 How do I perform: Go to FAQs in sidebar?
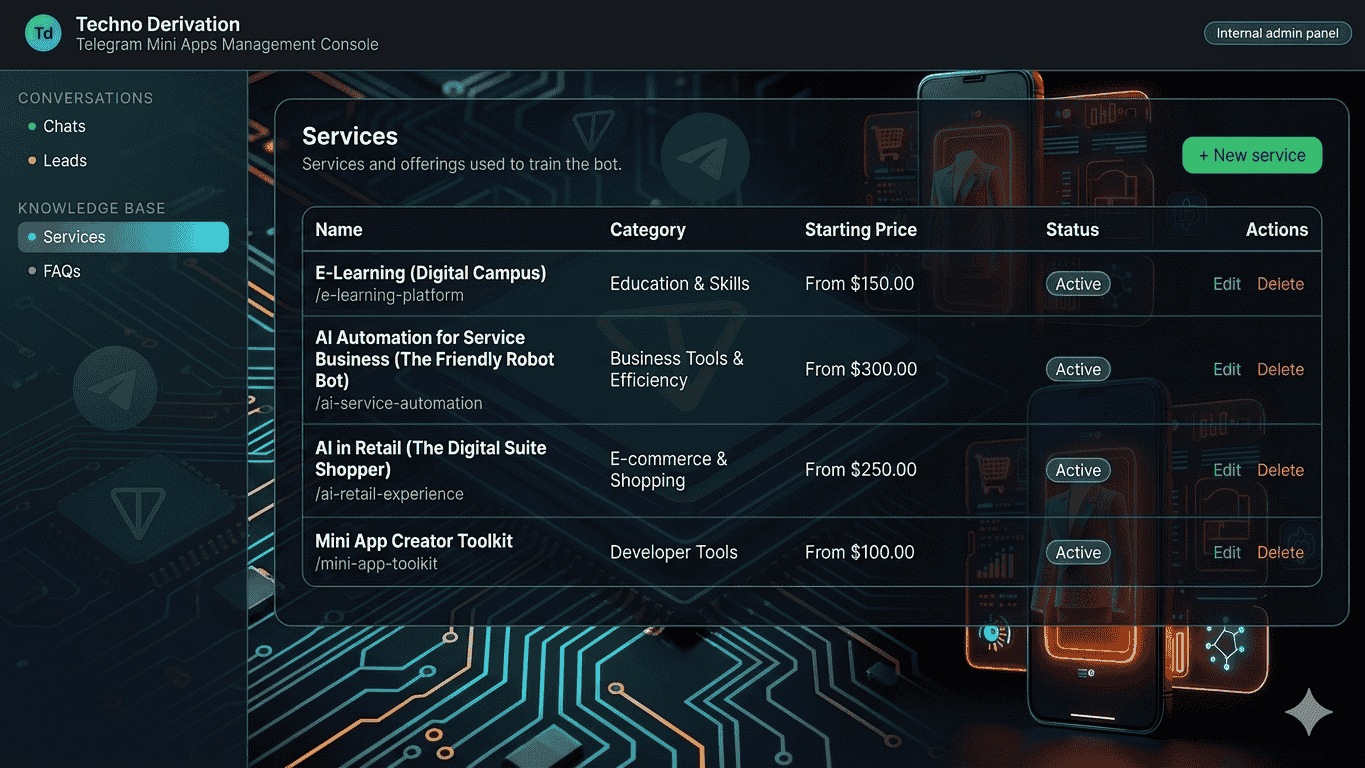62,271
